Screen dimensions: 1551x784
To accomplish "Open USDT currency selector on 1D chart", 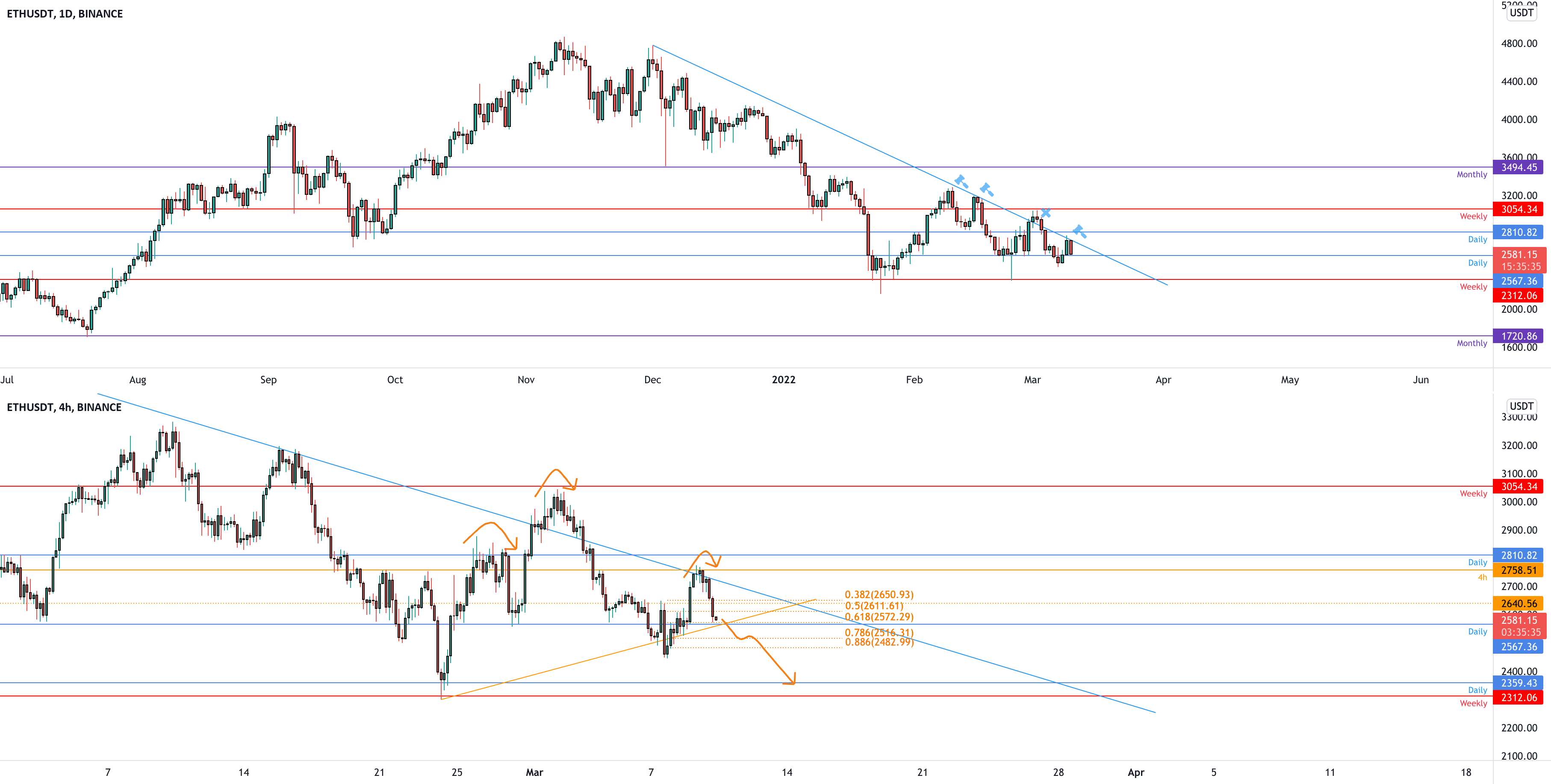I will pos(1522,13).
